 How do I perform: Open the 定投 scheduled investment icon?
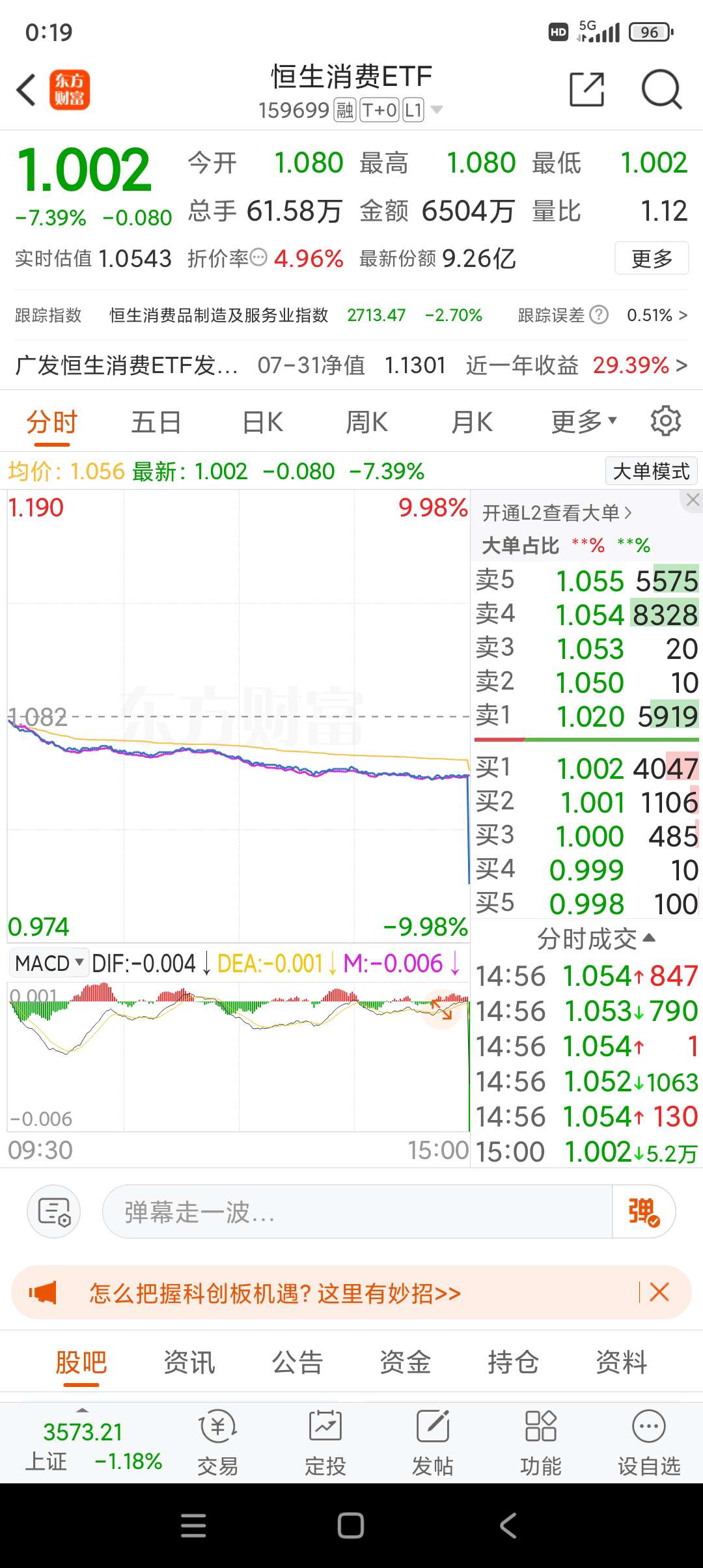click(x=325, y=1443)
